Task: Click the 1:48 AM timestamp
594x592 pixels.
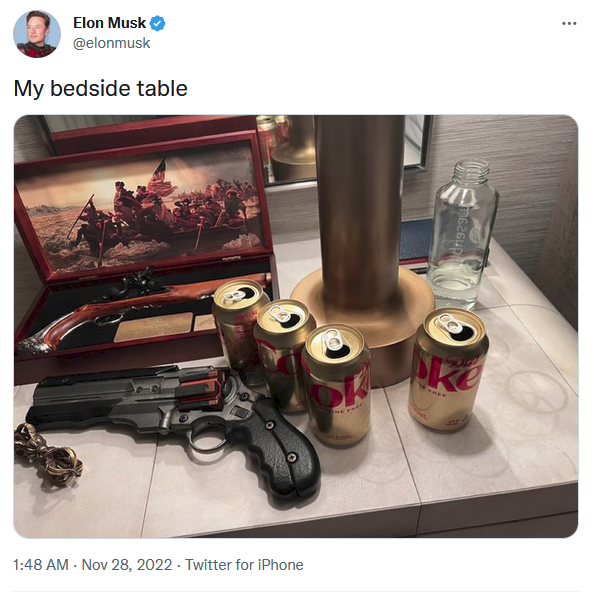Action: [x=41, y=565]
